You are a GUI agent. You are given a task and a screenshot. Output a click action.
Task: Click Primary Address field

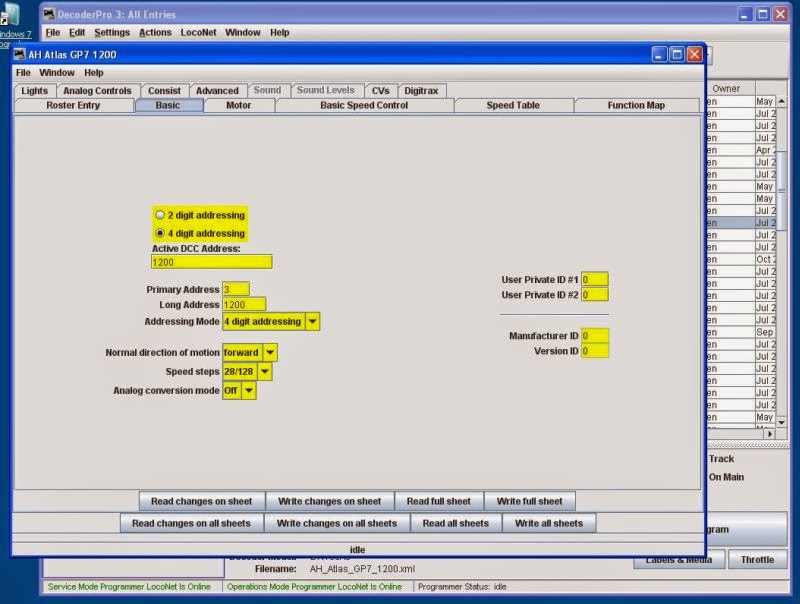coord(236,289)
